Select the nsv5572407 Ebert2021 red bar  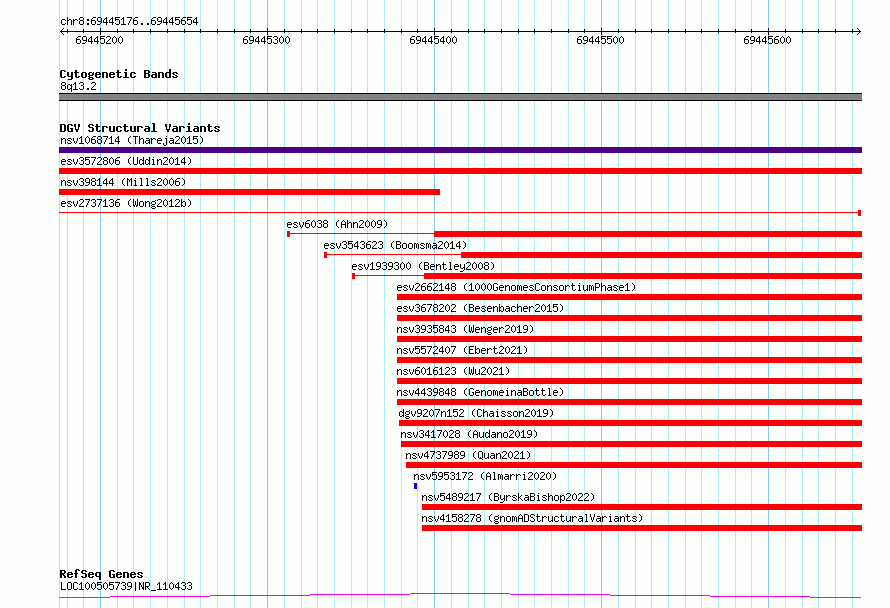[x=629, y=360]
